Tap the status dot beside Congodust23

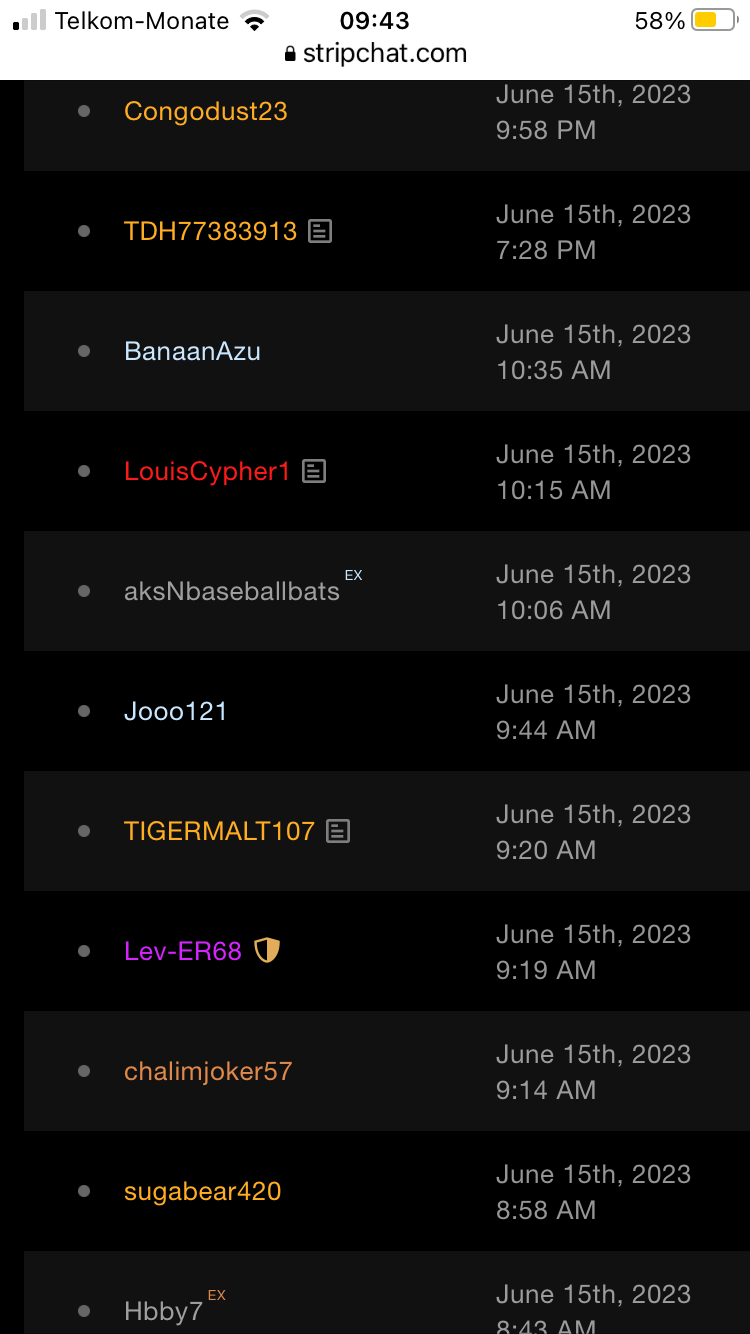(x=84, y=111)
